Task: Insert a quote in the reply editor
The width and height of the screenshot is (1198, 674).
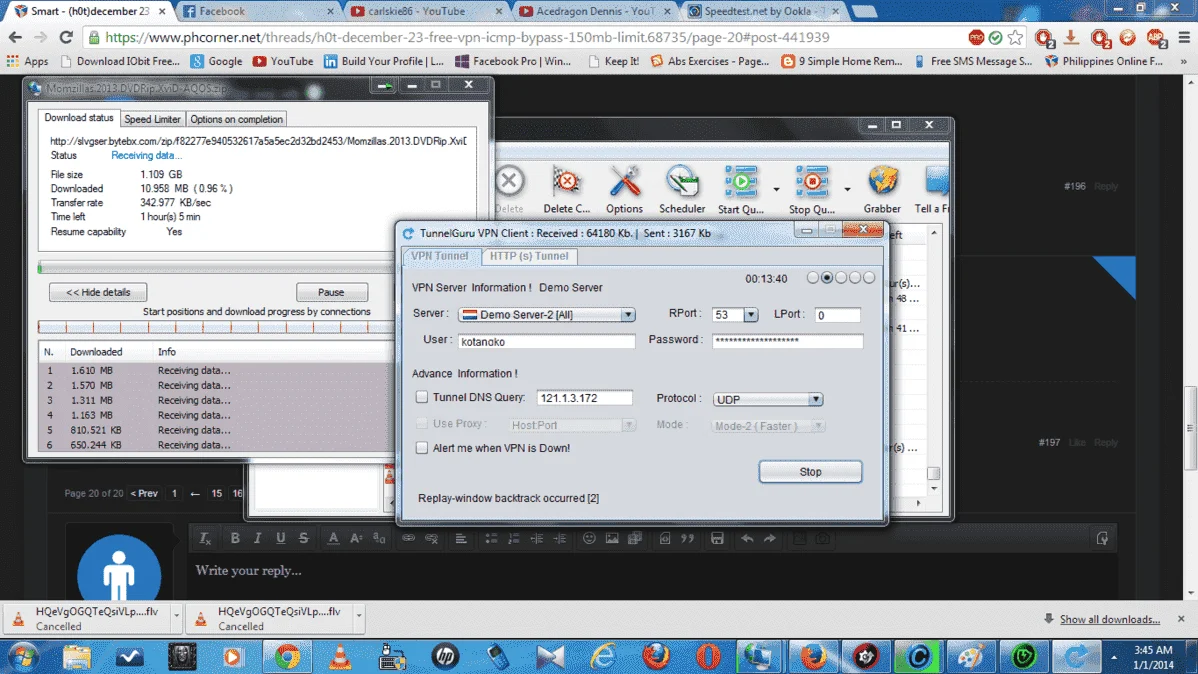Action: (x=688, y=538)
